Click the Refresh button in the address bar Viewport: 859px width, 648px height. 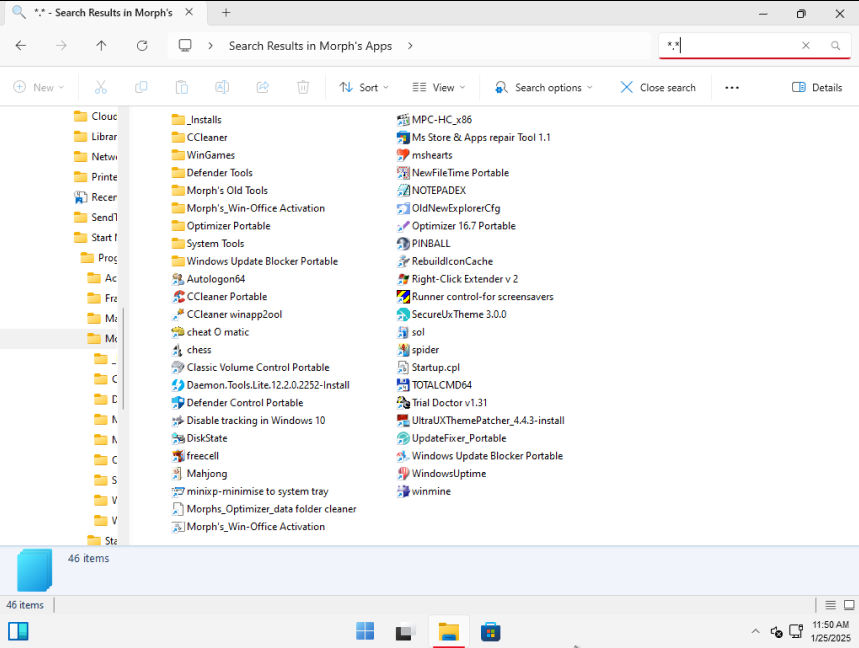point(142,45)
